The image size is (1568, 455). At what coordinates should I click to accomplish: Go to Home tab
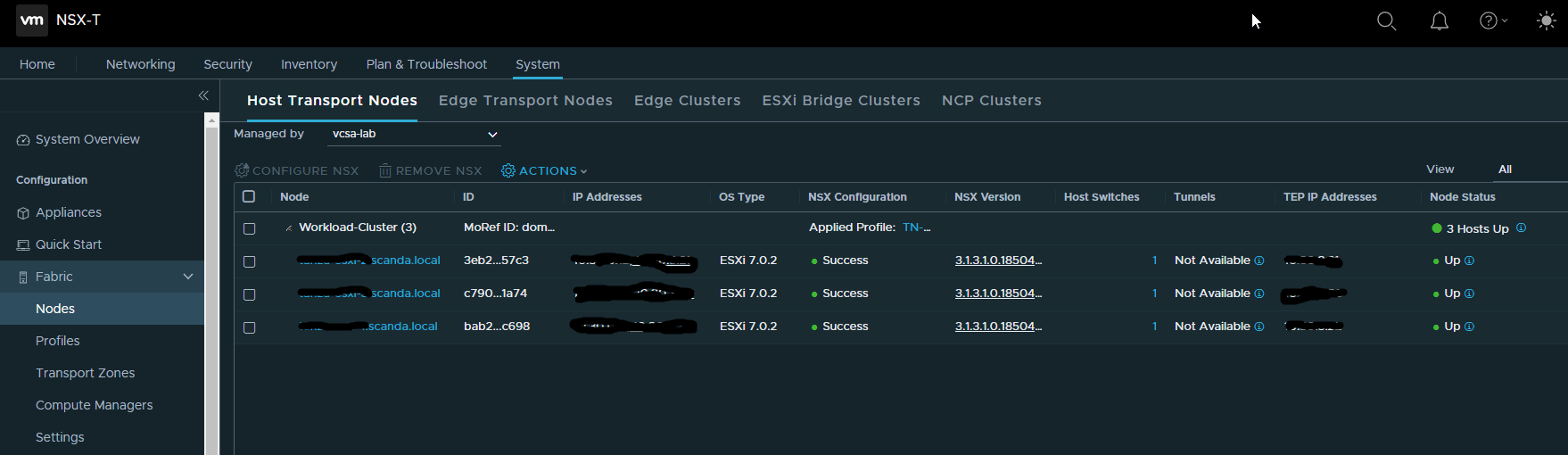pyautogui.click(x=37, y=64)
